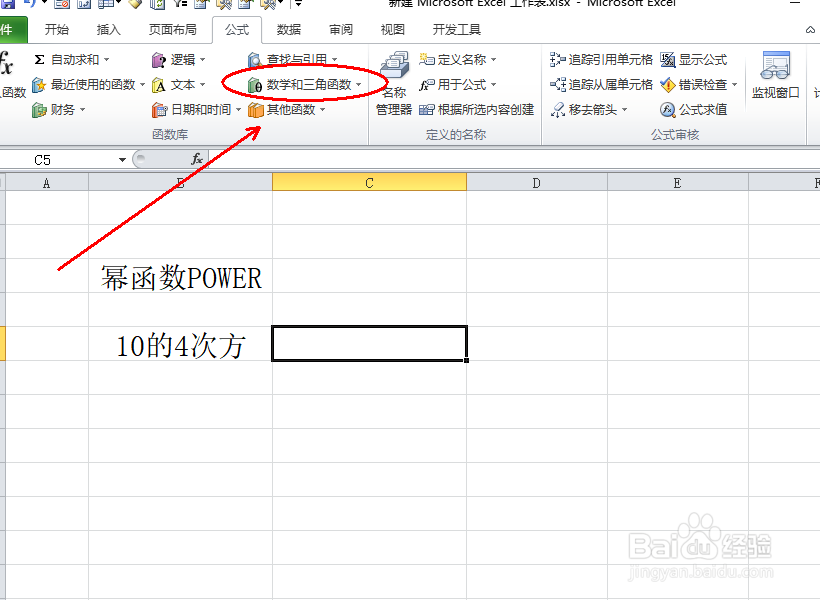Switch to the 数据 (Data) ribbon tab
820x600 pixels.
288,29
